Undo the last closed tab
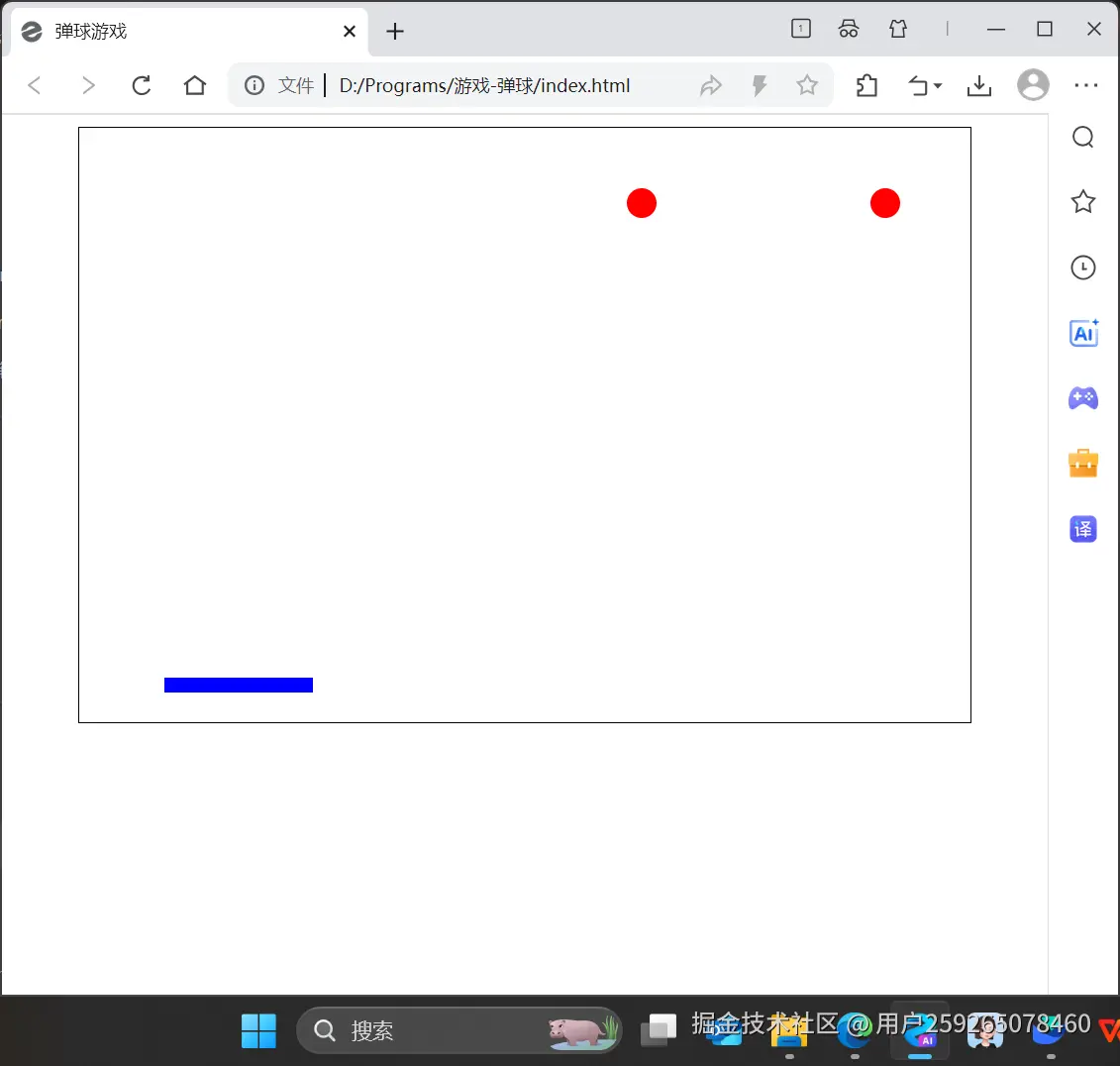 click(919, 86)
